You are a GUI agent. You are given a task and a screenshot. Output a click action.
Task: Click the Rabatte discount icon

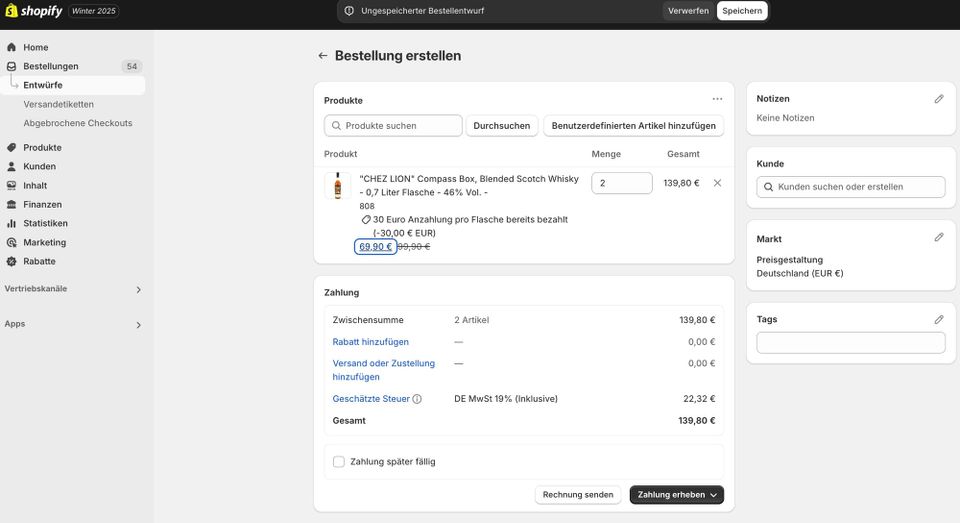point(11,262)
